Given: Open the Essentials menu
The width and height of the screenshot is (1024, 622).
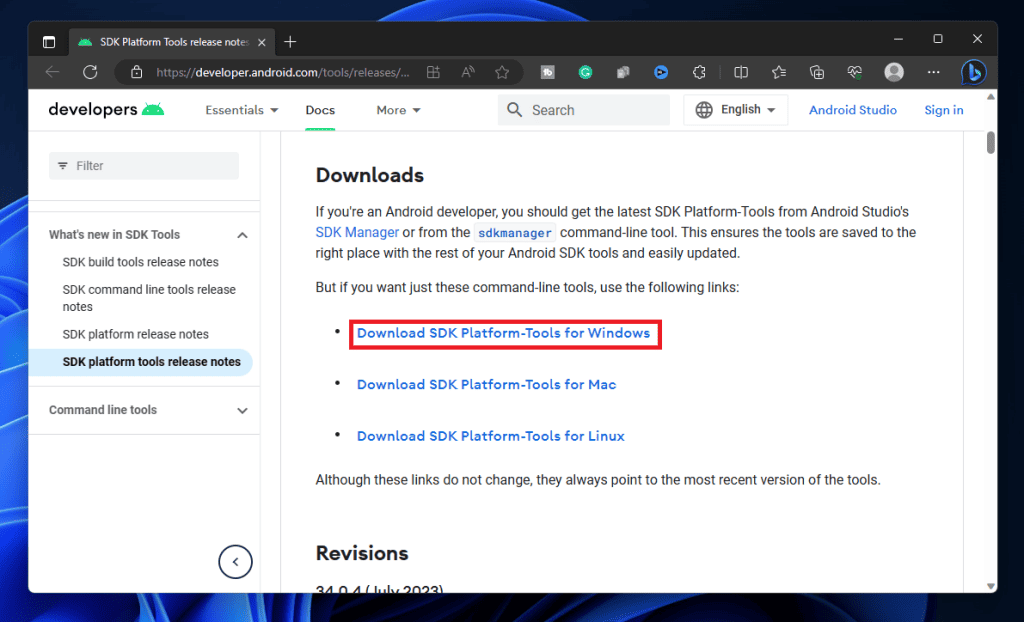Looking at the screenshot, I should point(240,109).
